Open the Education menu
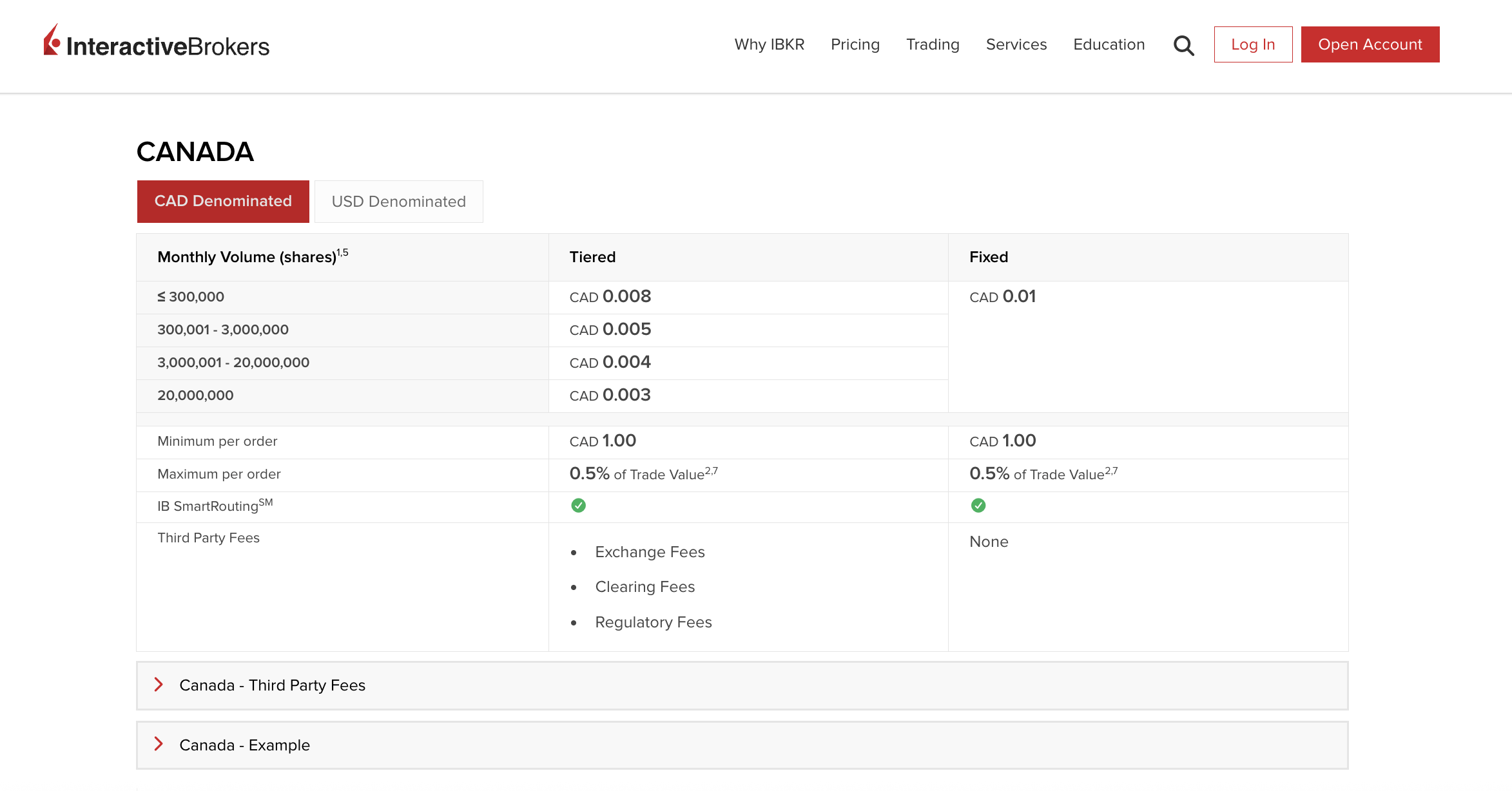 [x=1109, y=44]
